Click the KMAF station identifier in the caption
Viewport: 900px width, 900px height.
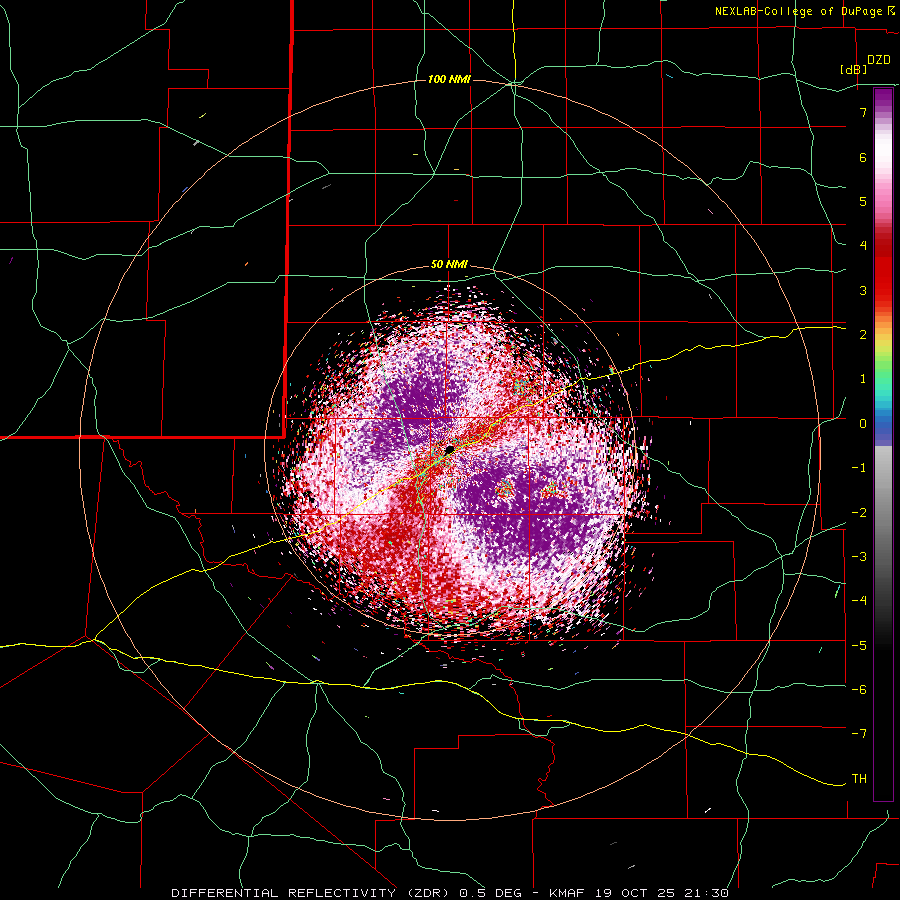[x=566, y=893]
